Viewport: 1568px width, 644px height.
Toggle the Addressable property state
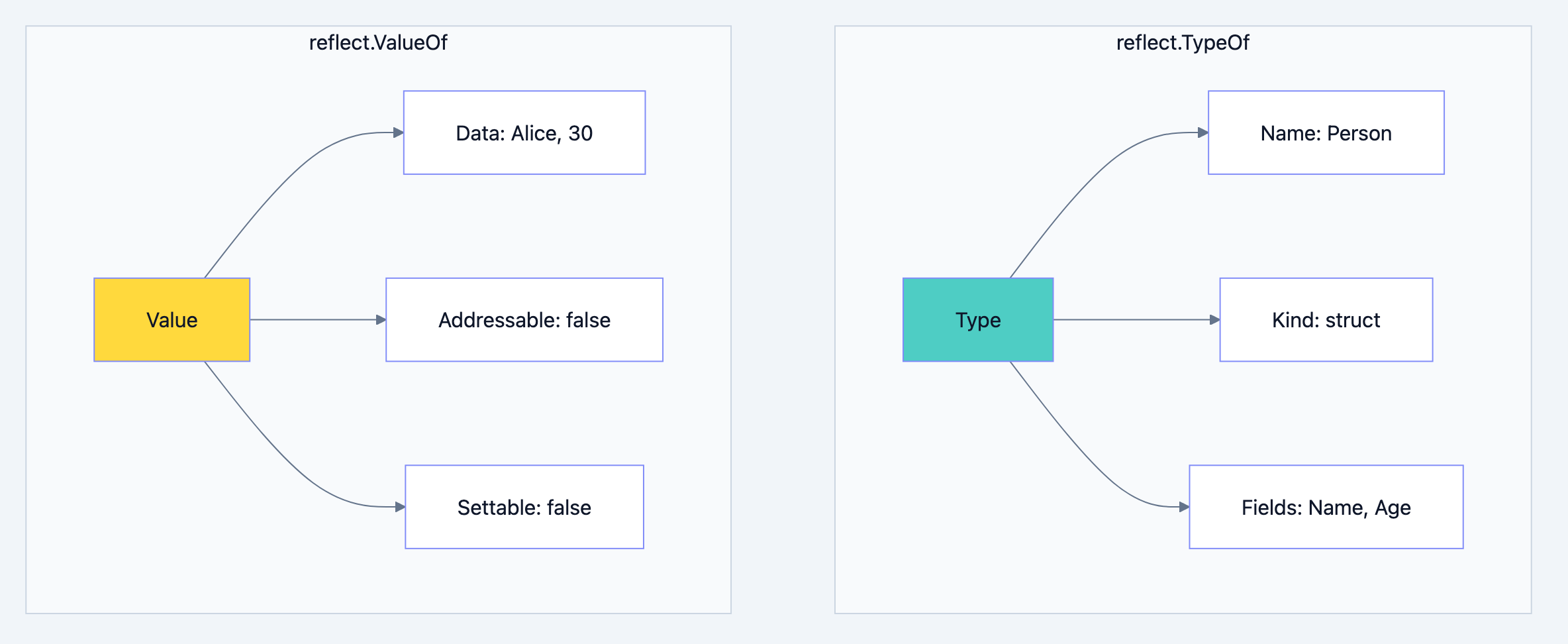pyautogui.click(x=524, y=320)
